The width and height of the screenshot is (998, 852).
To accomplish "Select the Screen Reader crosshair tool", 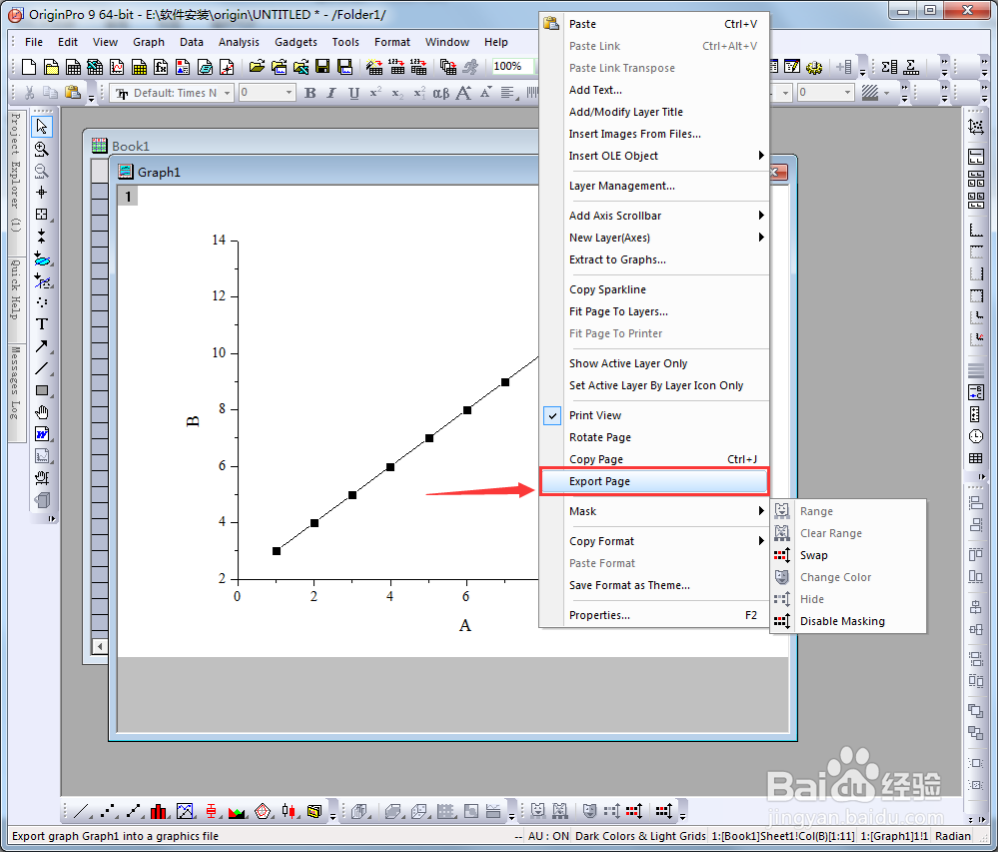I will (x=42, y=192).
